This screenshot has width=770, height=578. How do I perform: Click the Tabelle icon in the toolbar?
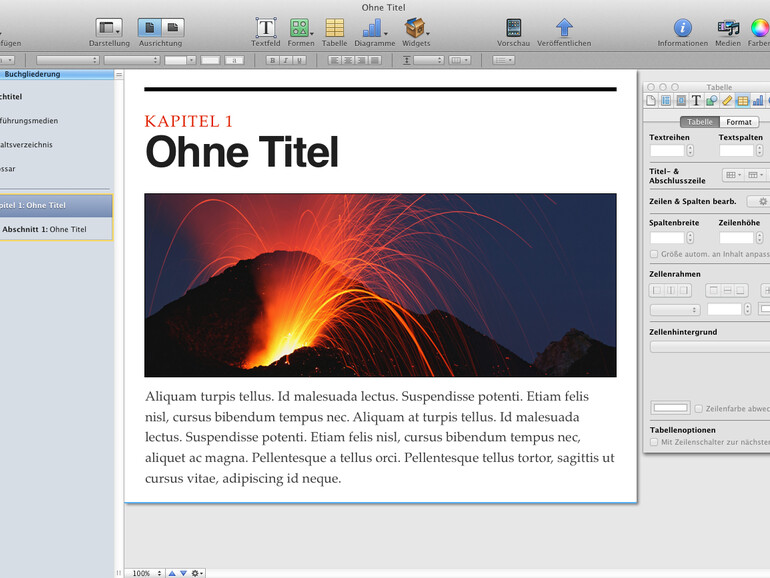334,28
